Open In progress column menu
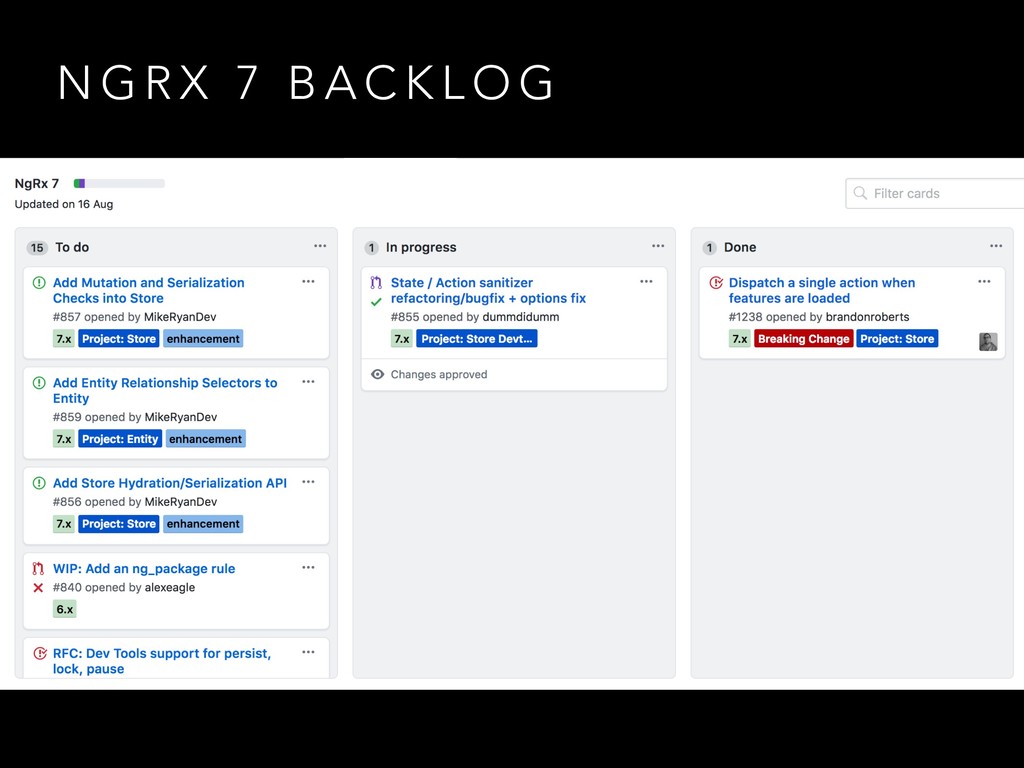Viewport: 1024px width, 768px height. pos(658,246)
